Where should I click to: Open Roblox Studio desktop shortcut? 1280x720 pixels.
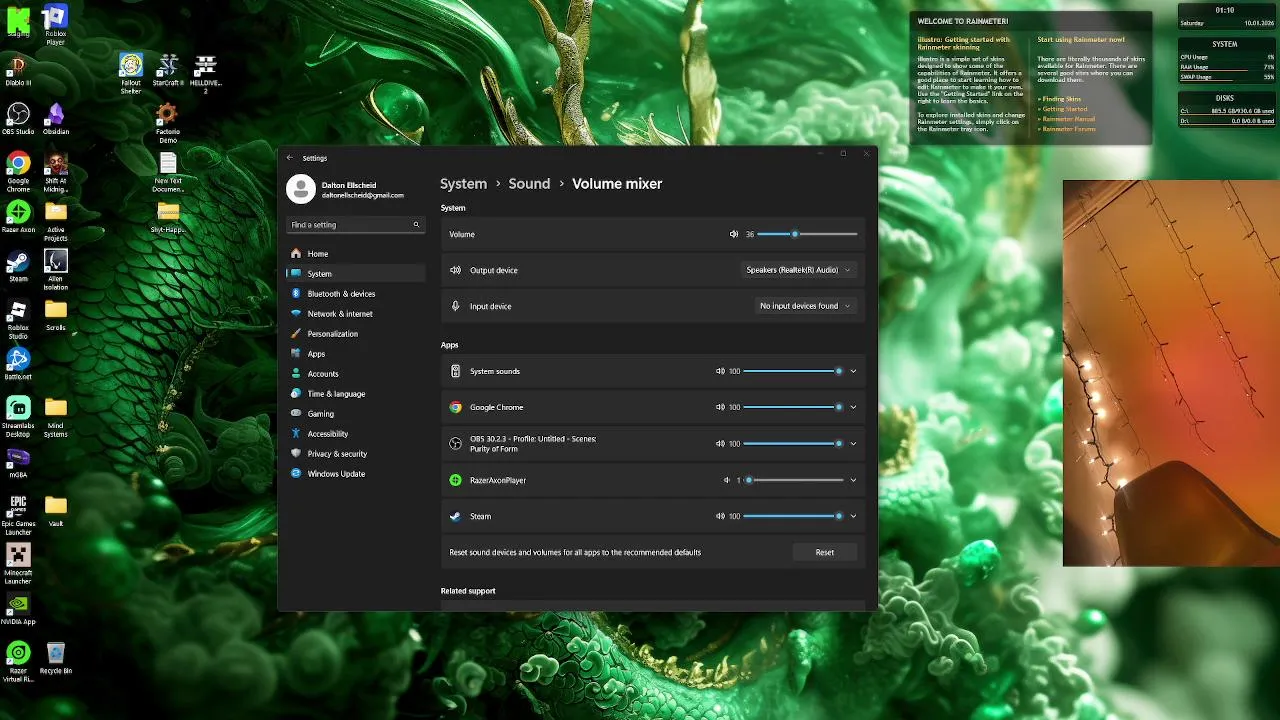[x=18, y=320]
